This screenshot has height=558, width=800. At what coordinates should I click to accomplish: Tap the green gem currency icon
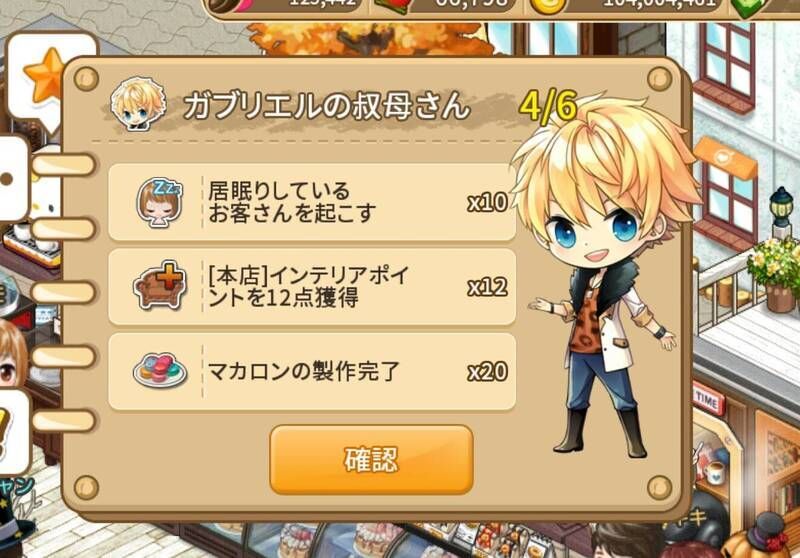749,7
